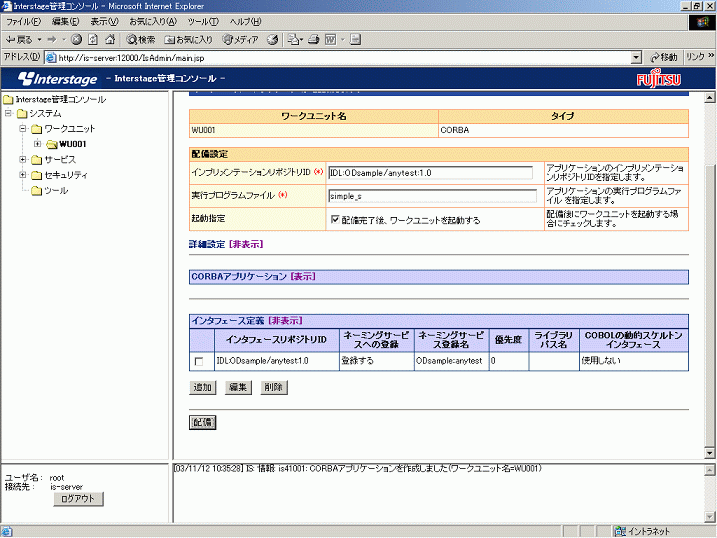Collapse the ワークユニット tree node
Image resolution: width=717 pixels, height=538 pixels.
click(x=23, y=129)
